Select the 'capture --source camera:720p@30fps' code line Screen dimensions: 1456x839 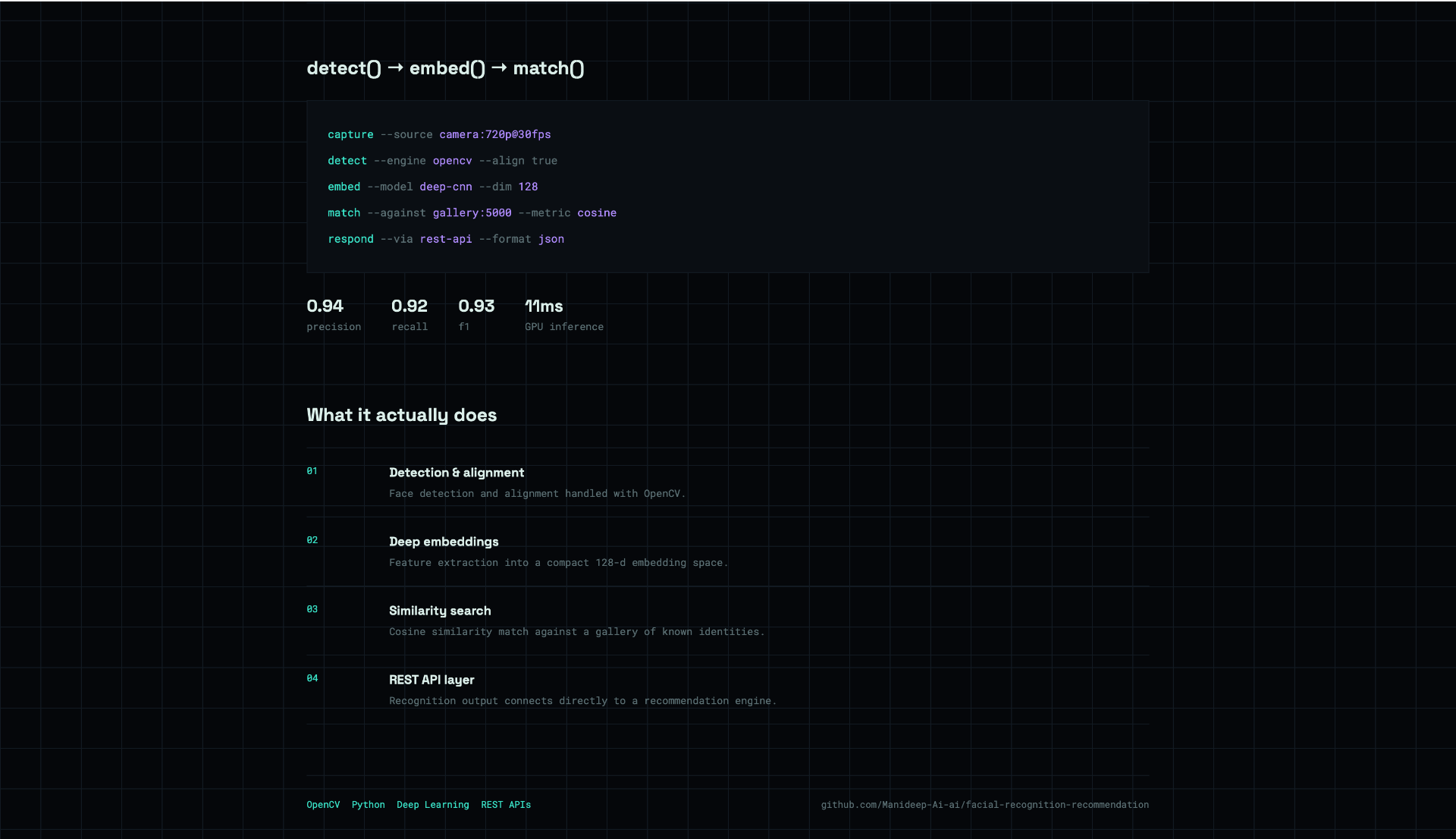click(x=439, y=134)
